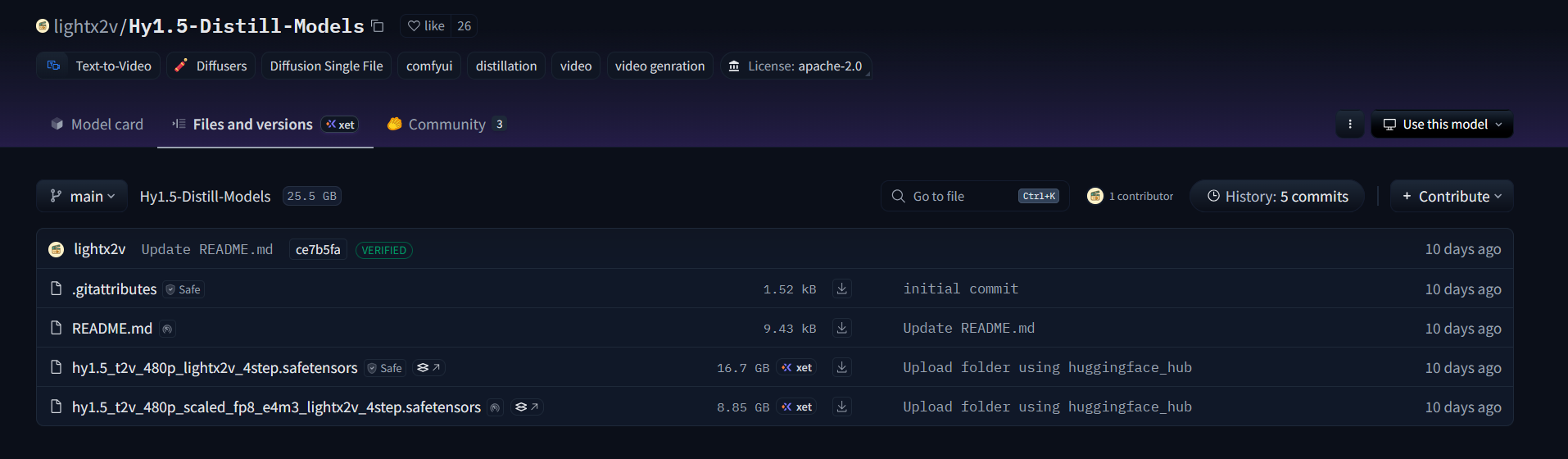1568x459 pixels.
Task: Click the video genration tag
Action: (x=660, y=66)
